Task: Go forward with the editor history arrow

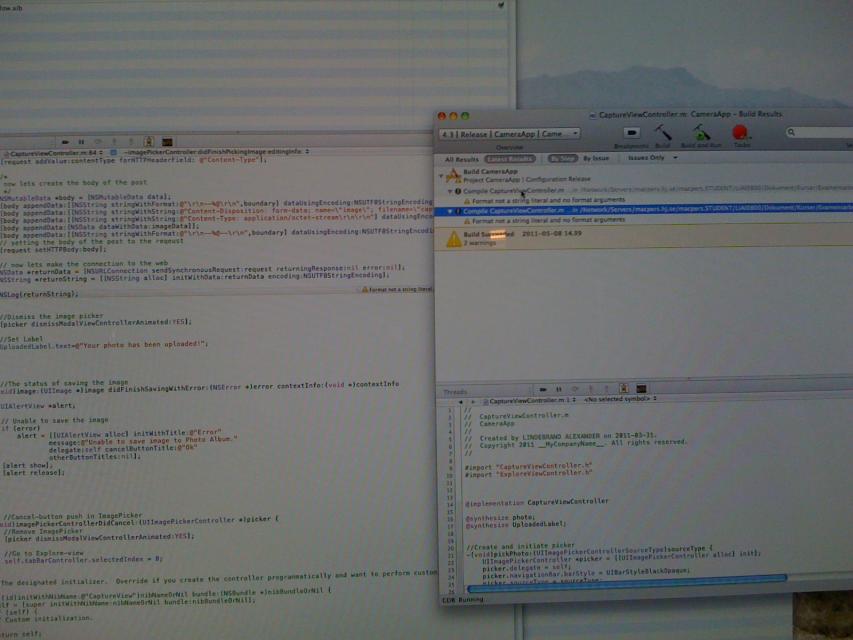Action: (x=473, y=402)
